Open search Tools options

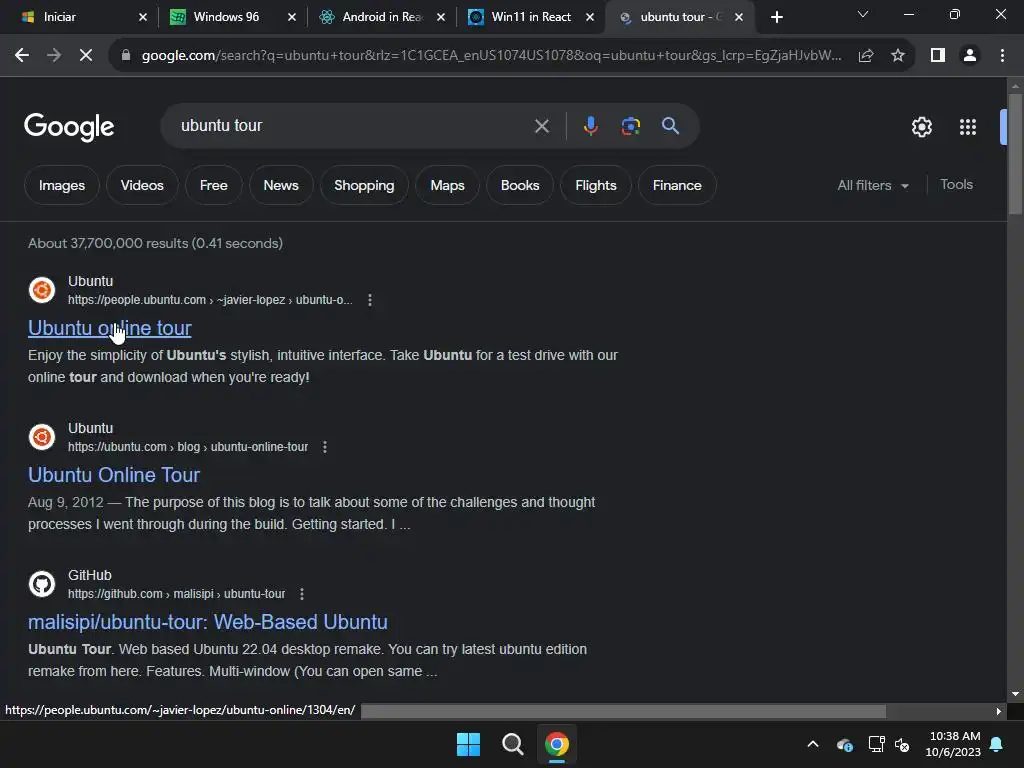coord(956,185)
